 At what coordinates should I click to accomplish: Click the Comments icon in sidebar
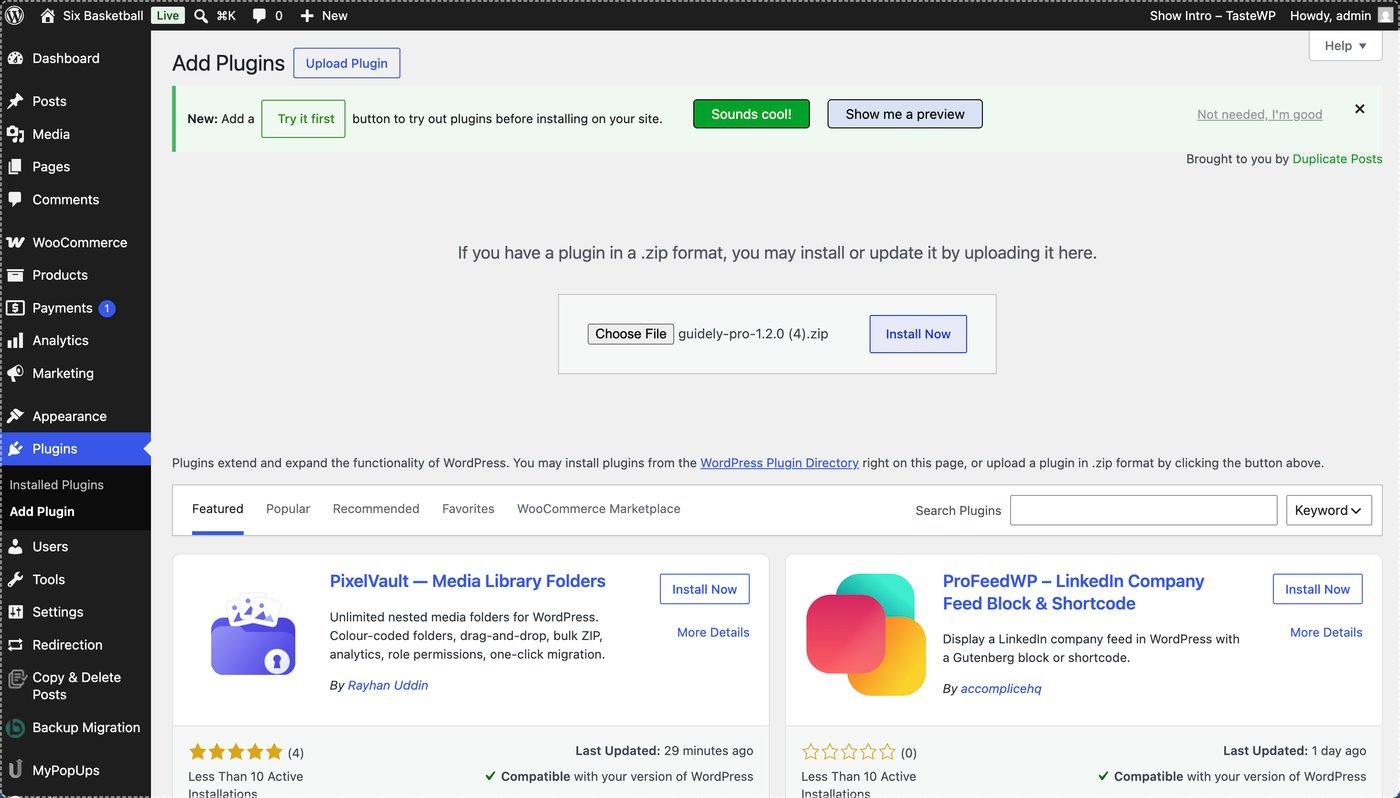15,199
